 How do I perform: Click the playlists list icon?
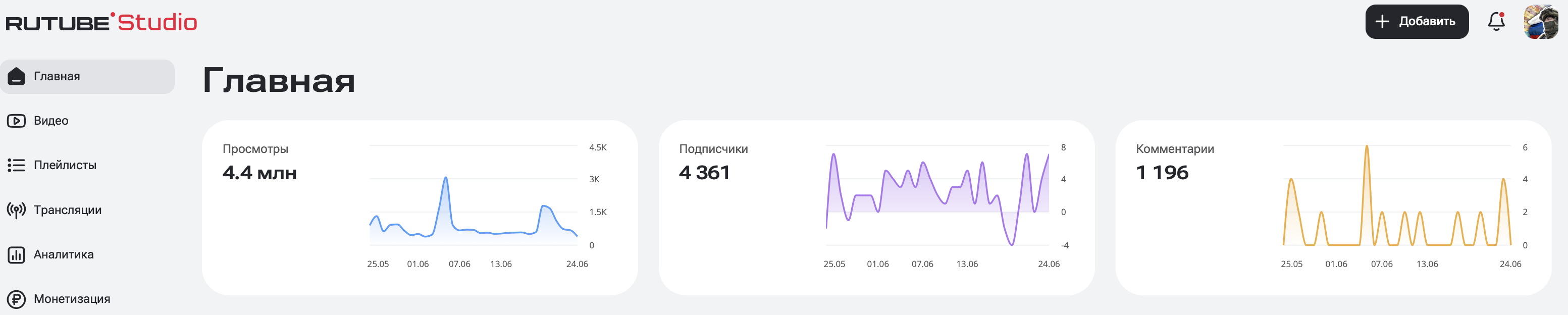pyautogui.click(x=17, y=166)
